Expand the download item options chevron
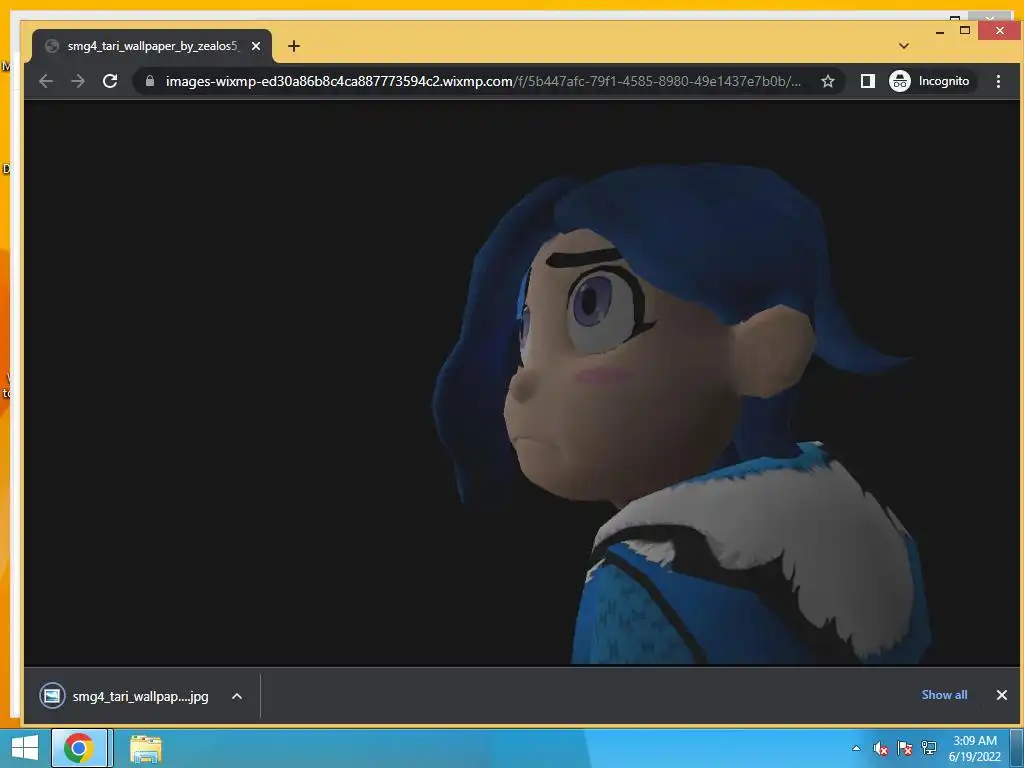Image resolution: width=1024 pixels, height=768 pixels. 237,696
